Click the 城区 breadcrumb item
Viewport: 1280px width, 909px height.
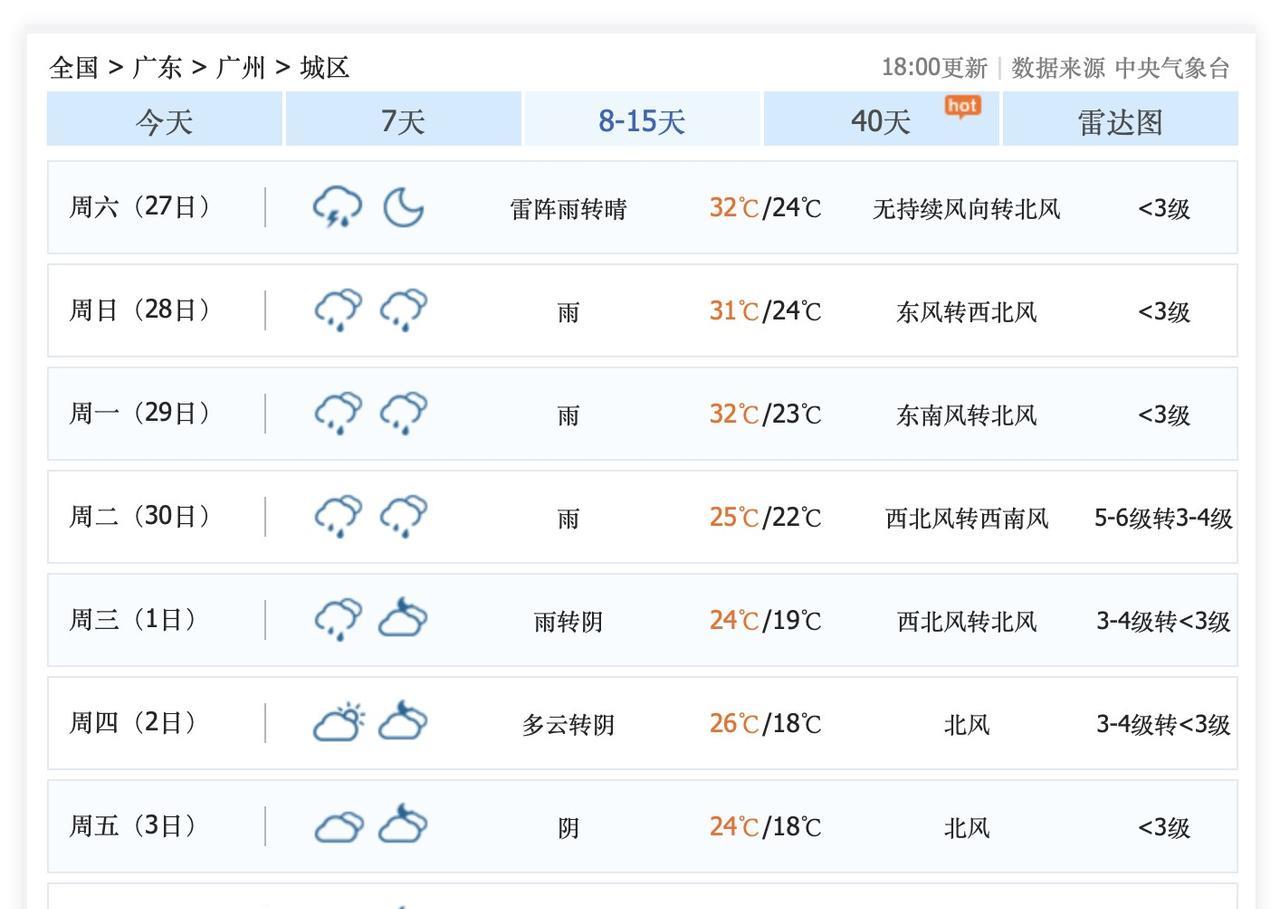click(x=325, y=68)
